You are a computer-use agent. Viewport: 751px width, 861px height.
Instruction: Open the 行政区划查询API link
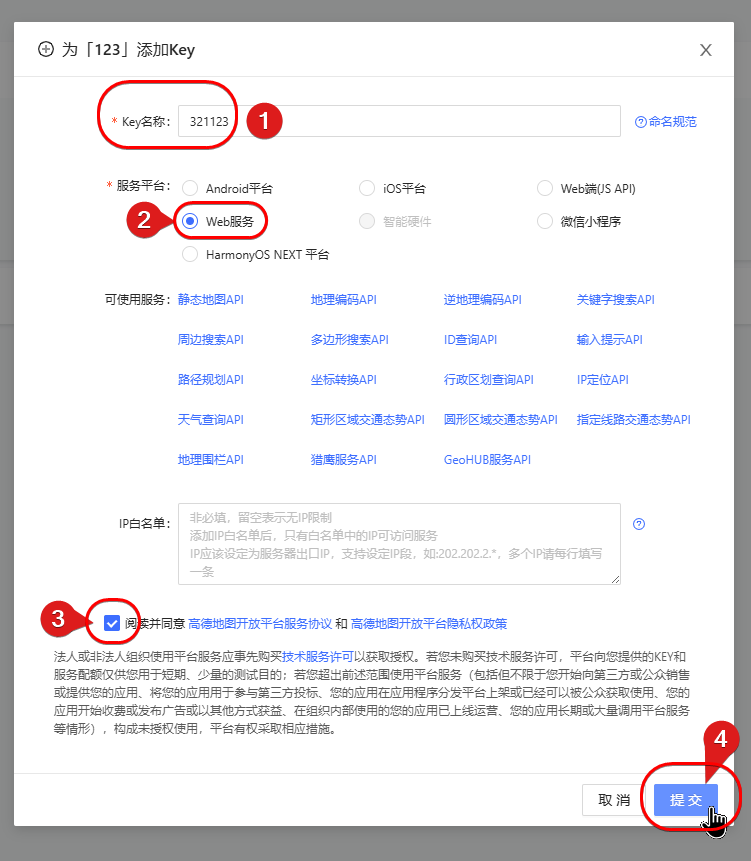(x=489, y=380)
